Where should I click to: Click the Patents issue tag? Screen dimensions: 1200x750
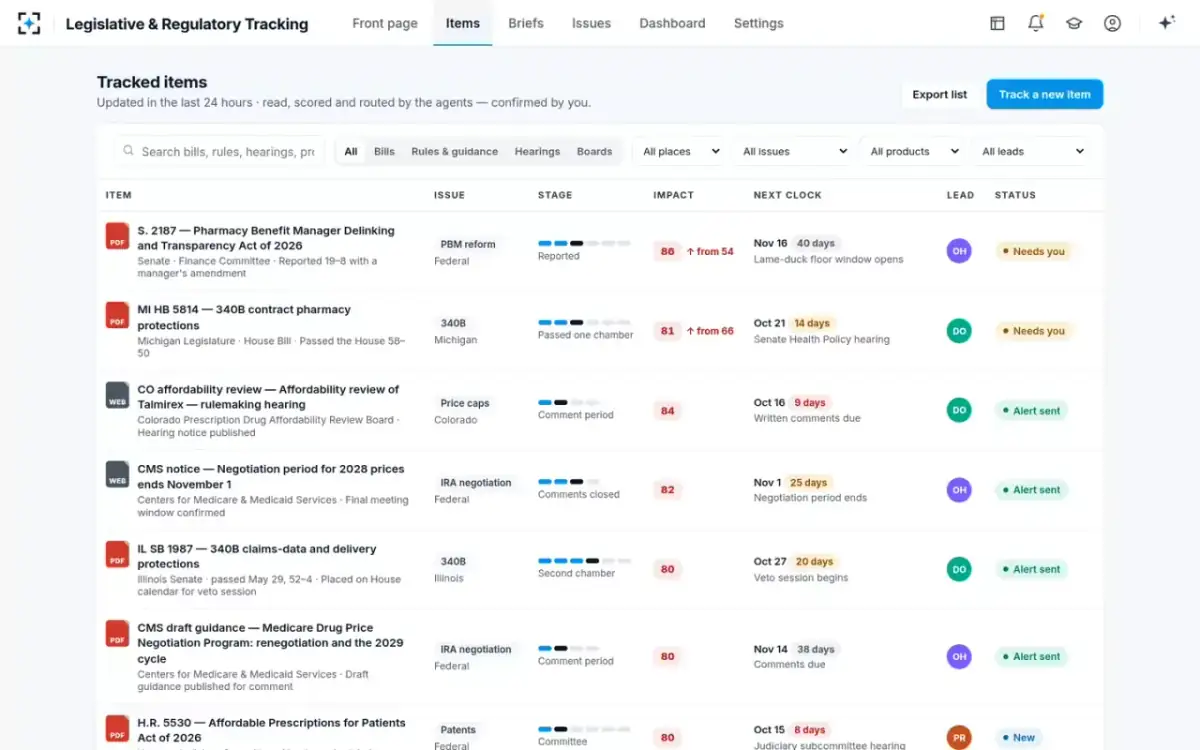click(458, 730)
